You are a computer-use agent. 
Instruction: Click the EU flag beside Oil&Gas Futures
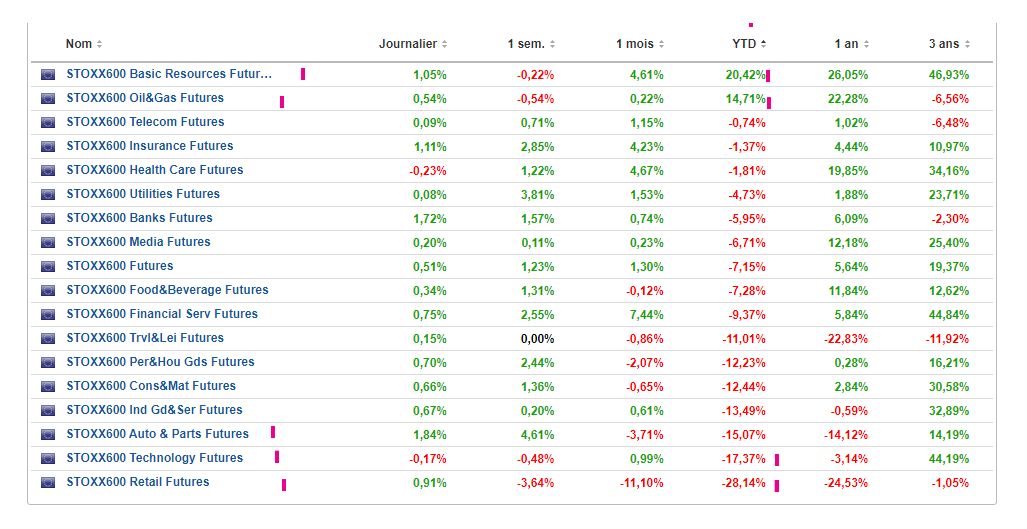(x=48, y=99)
